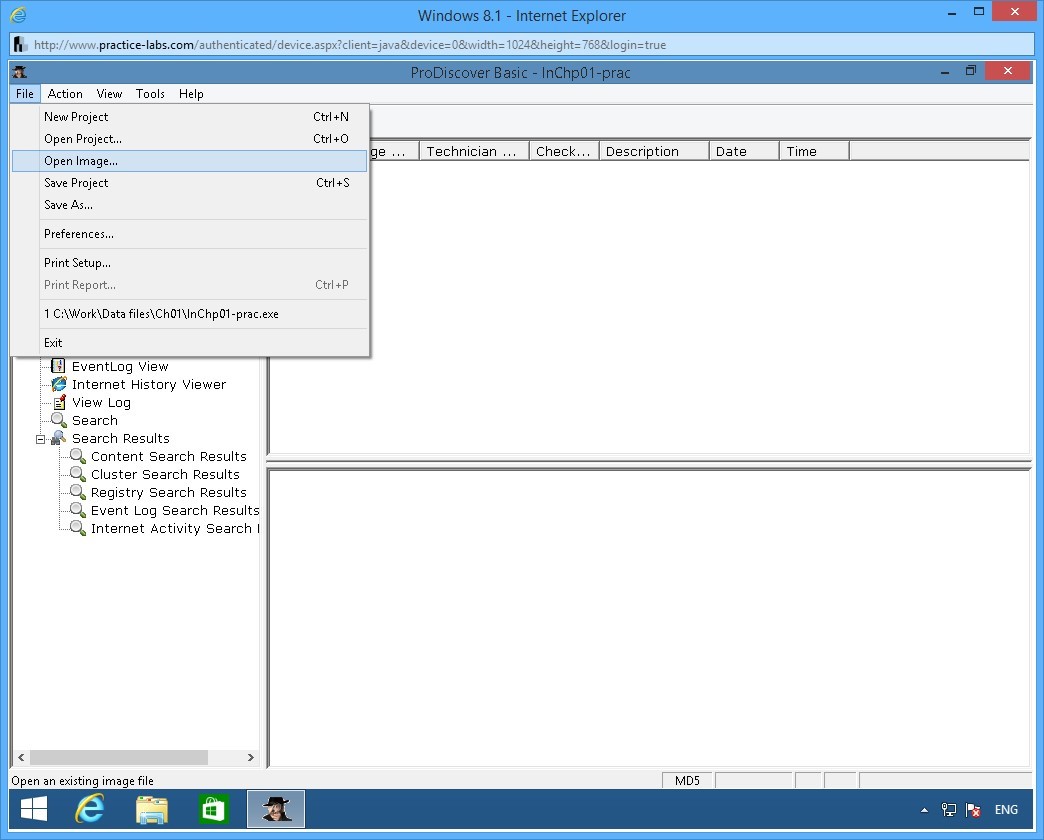Click the Check... column header
1044x840 pixels.
point(564,151)
